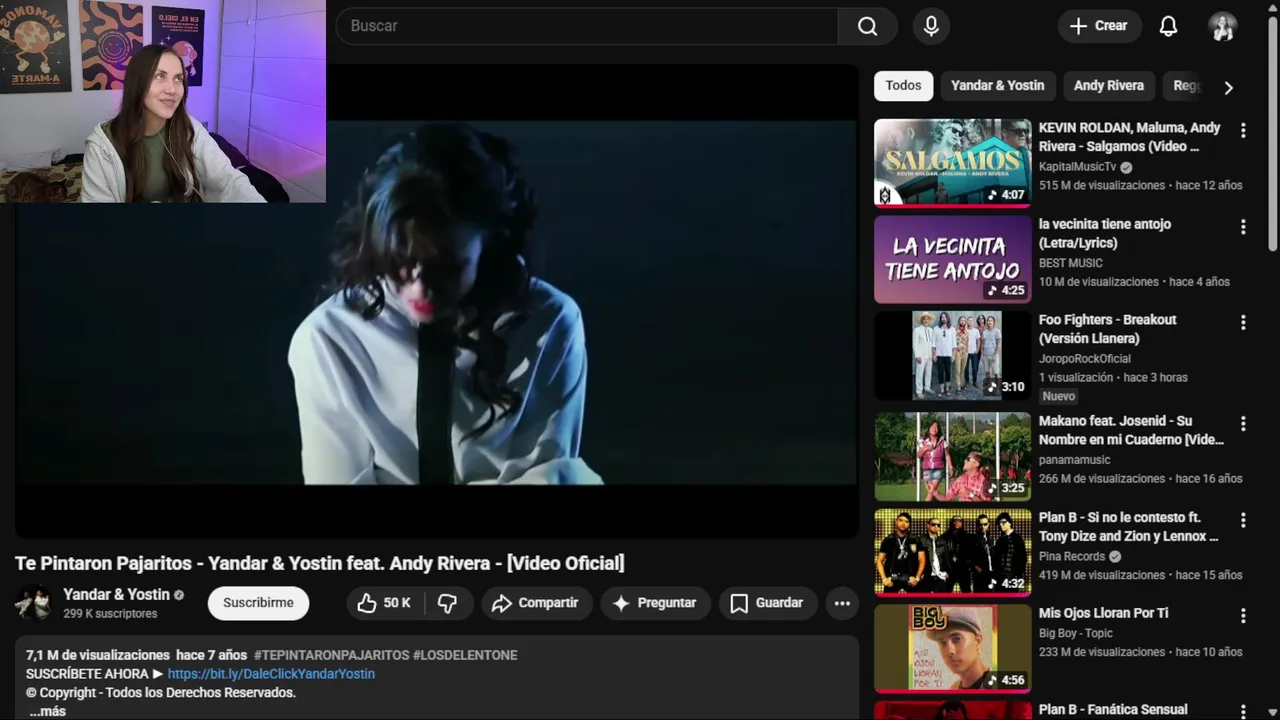Click the 7,1 M de visualizaciones text
The height and width of the screenshot is (720, 1280).
[98, 655]
